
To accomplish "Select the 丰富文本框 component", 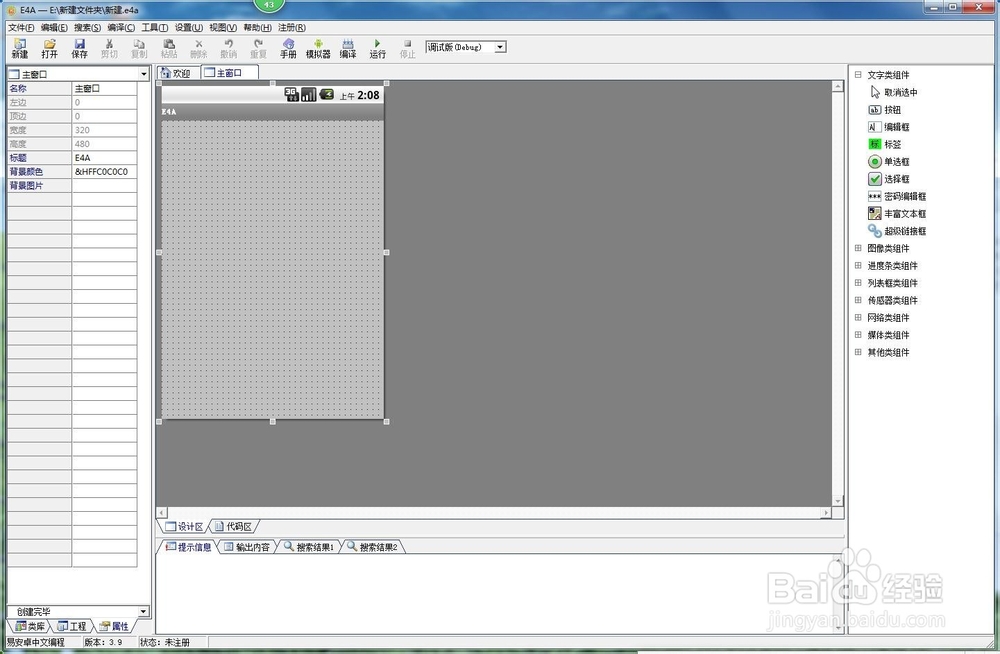I will 897,214.
